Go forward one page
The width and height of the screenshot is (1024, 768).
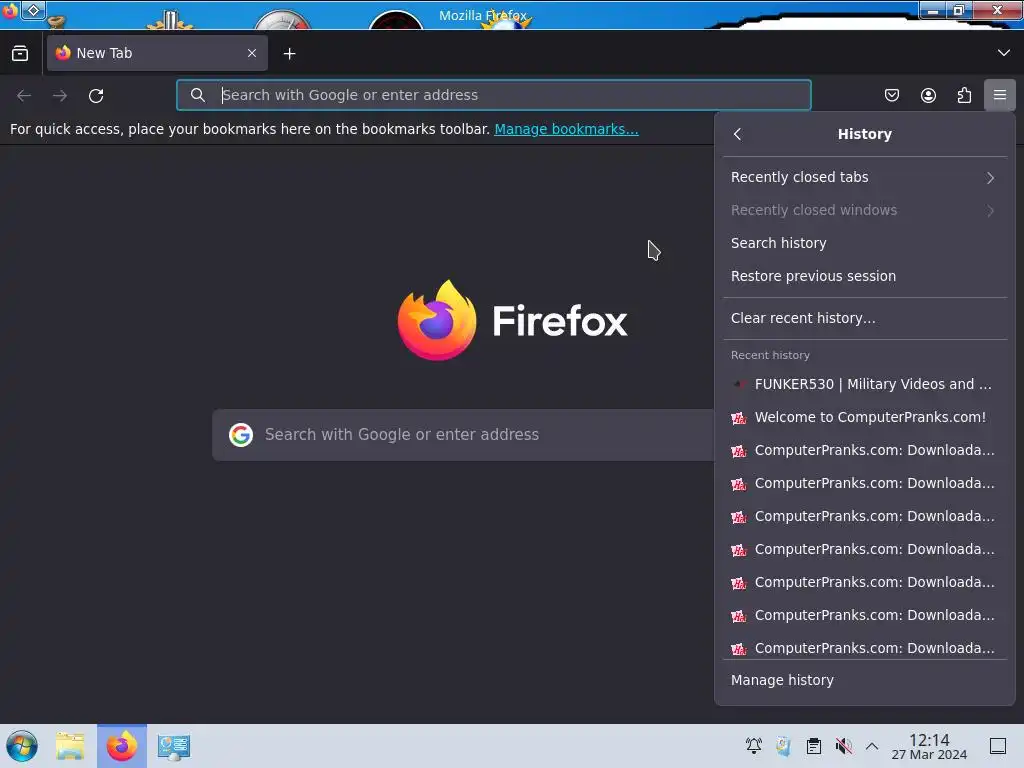point(60,95)
